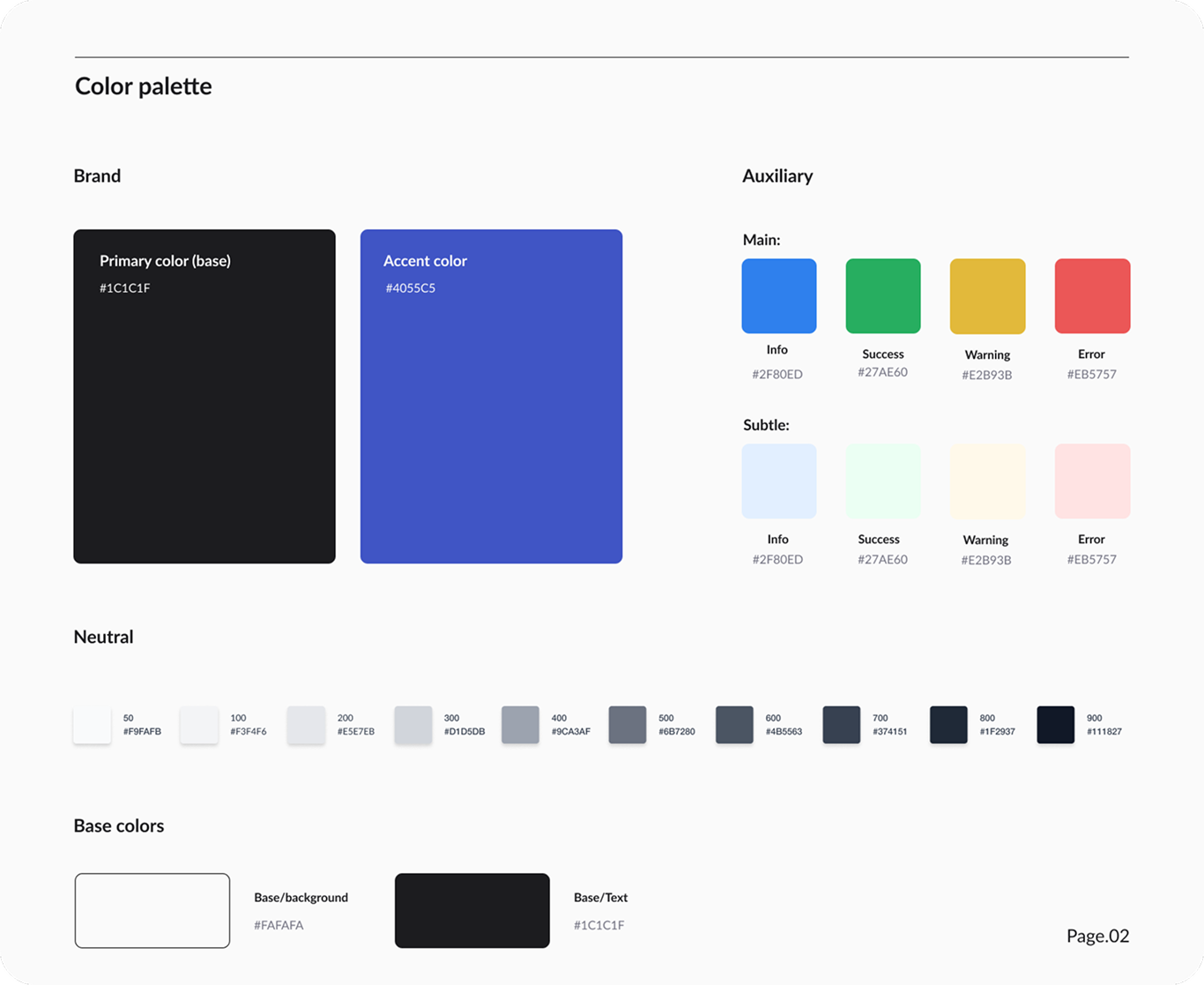Select the Neutral 300 gray swatch

tap(413, 725)
